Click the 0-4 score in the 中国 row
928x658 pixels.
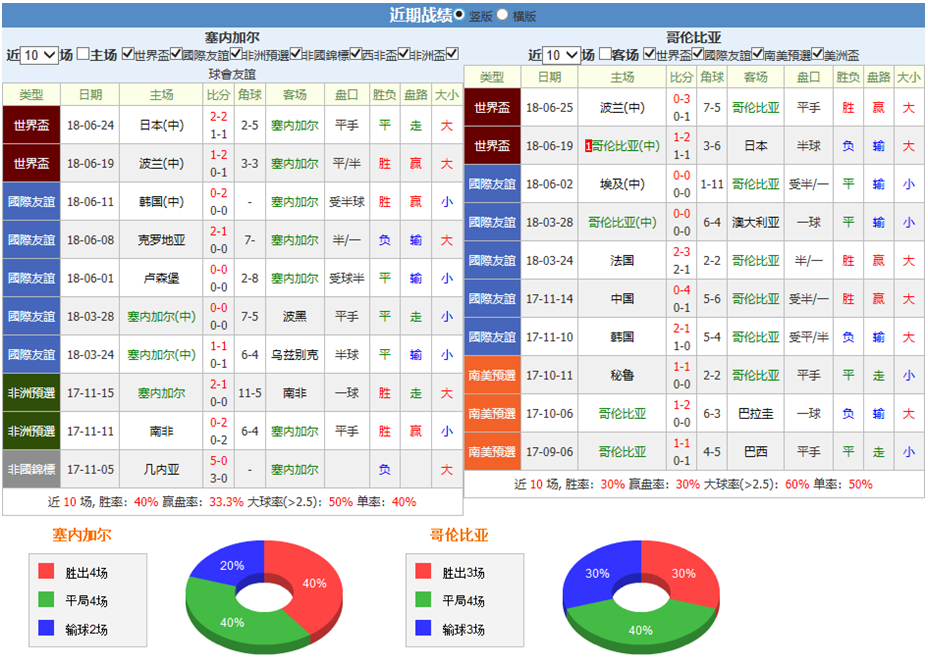point(681,290)
